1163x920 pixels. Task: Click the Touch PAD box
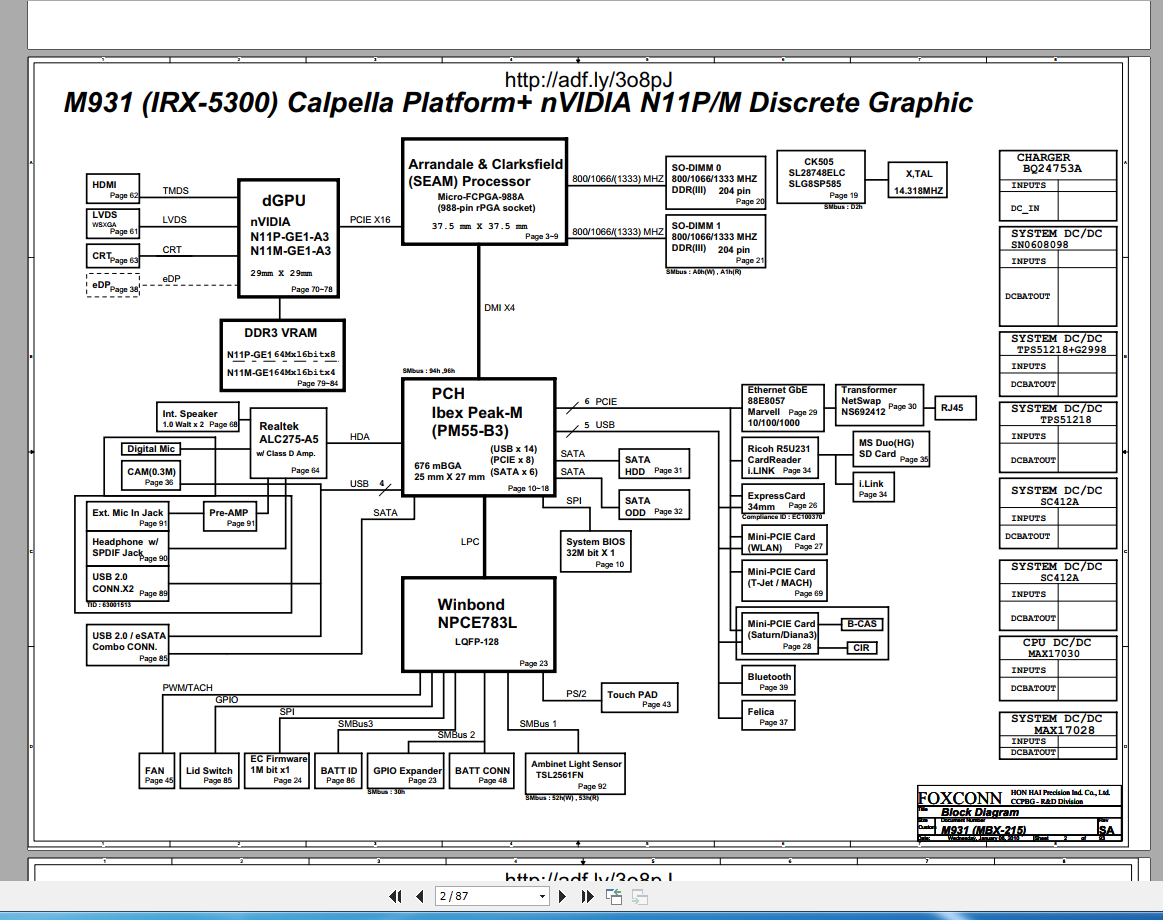coord(639,697)
